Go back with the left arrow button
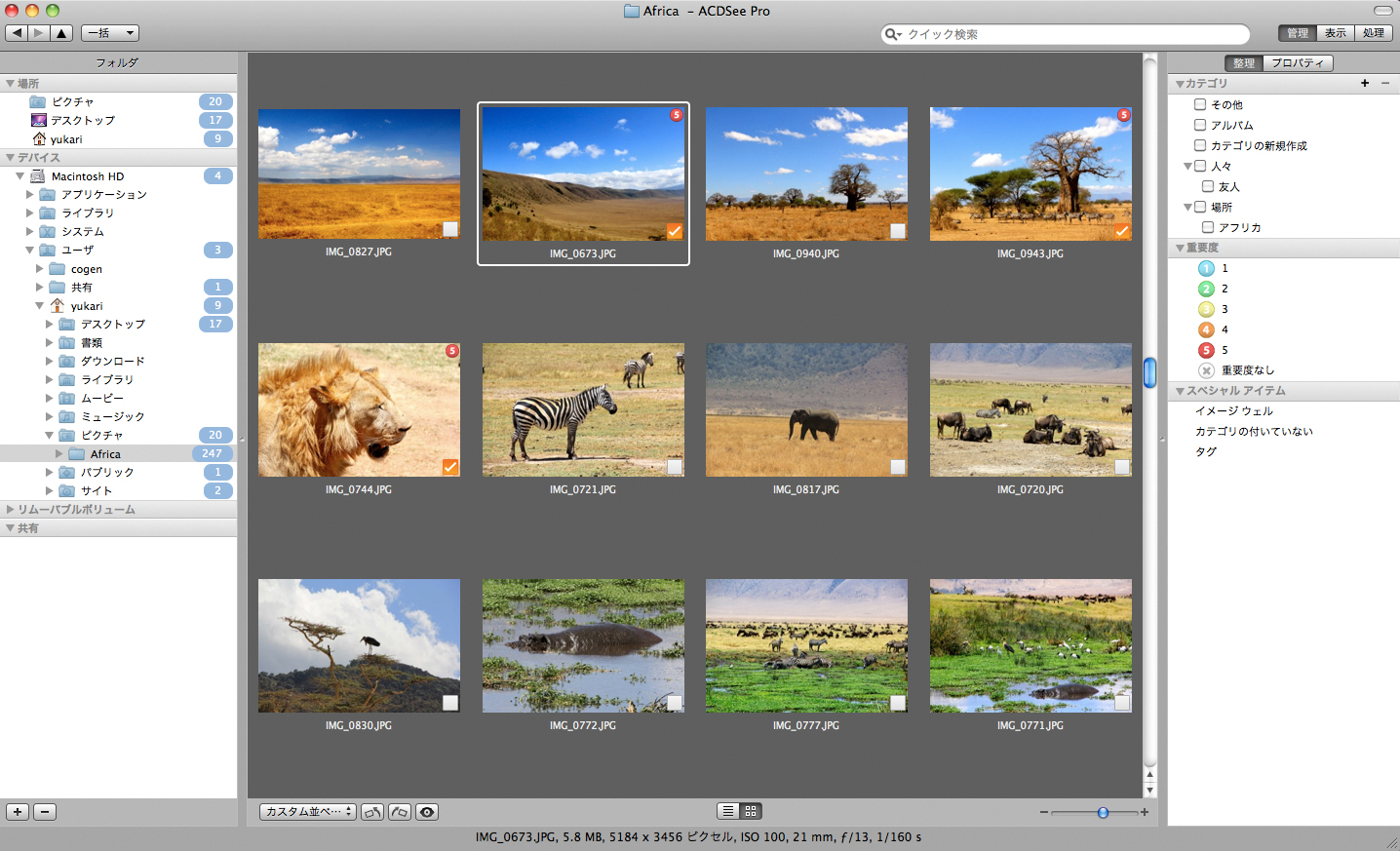Image resolution: width=1400 pixels, height=851 pixels. 17,33
